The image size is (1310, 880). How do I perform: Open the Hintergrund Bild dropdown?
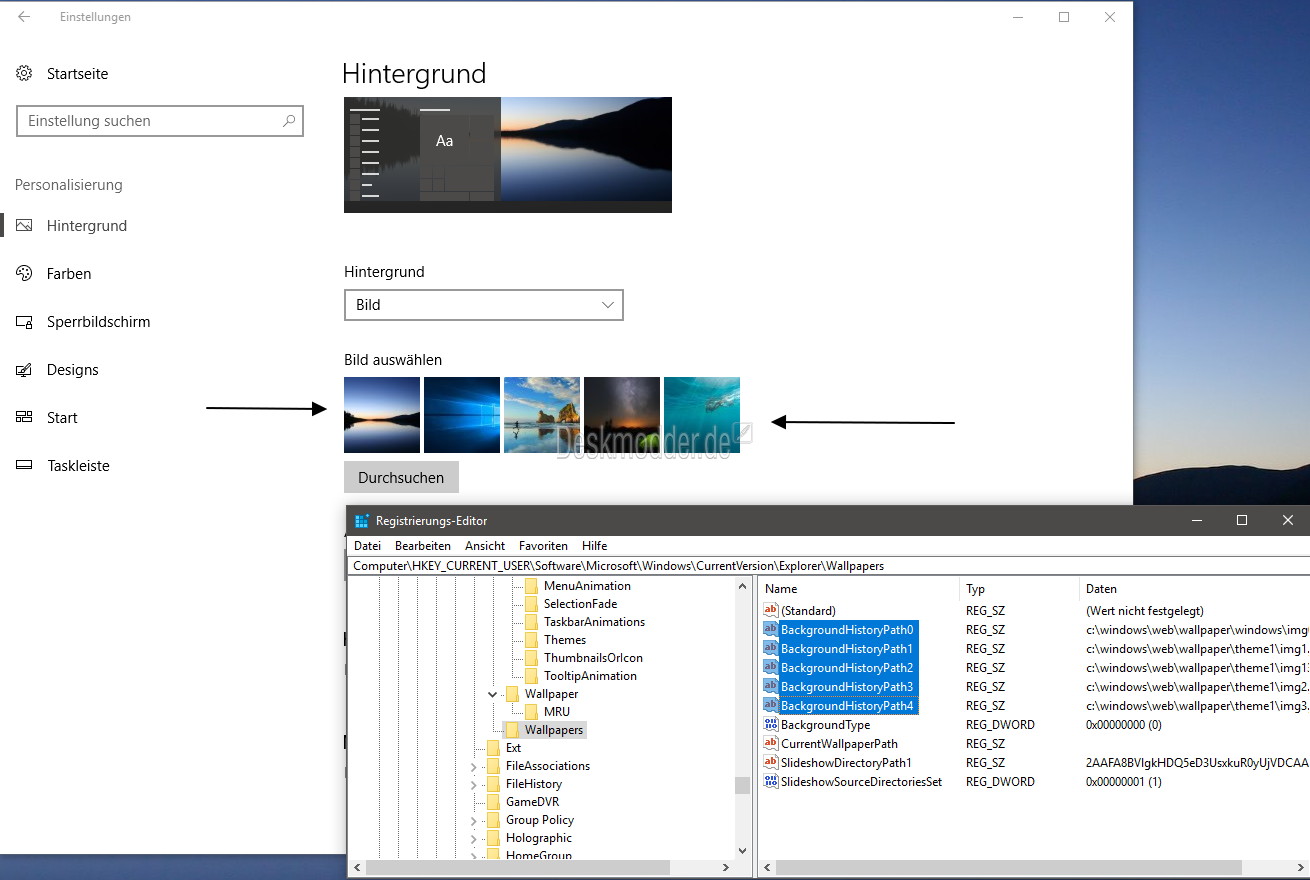[x=484, y=305]
